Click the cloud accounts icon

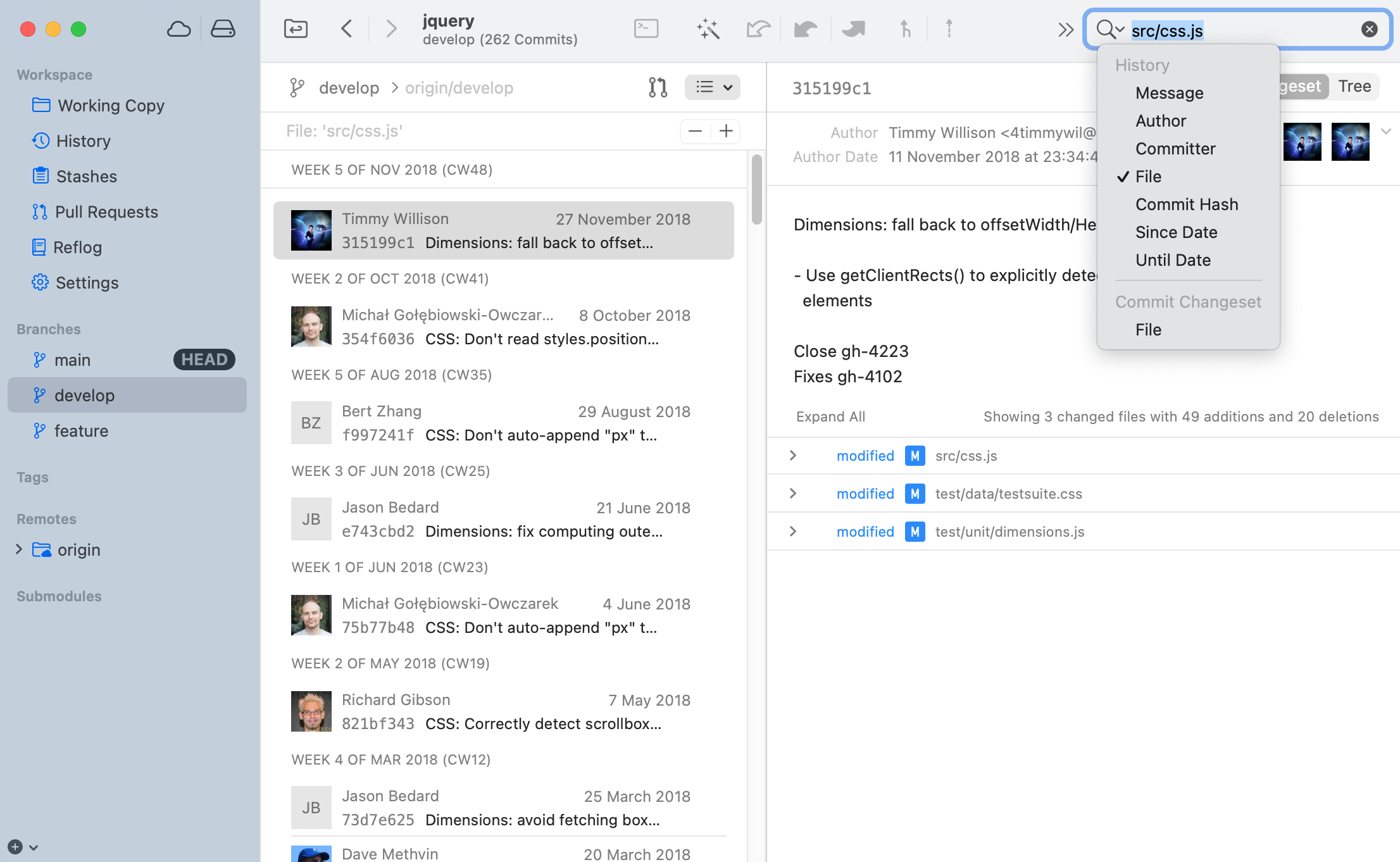178,29
